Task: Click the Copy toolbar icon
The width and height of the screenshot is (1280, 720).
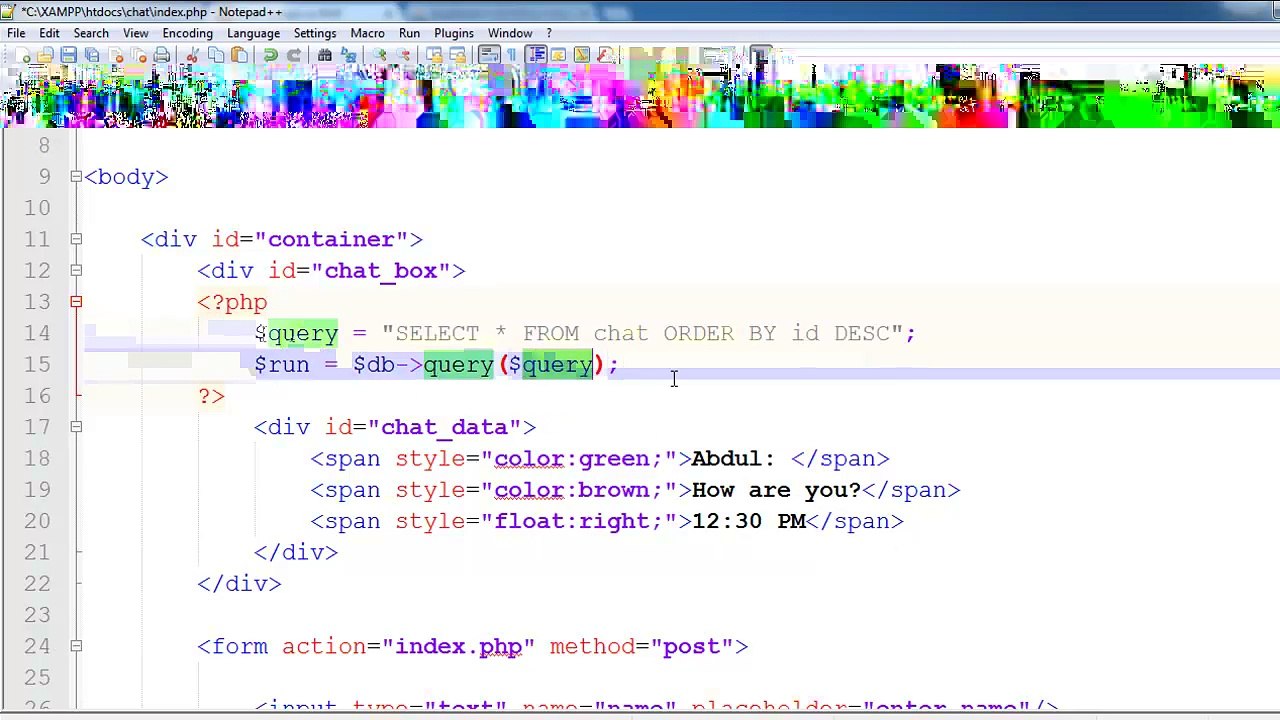Action: (215, 55)
